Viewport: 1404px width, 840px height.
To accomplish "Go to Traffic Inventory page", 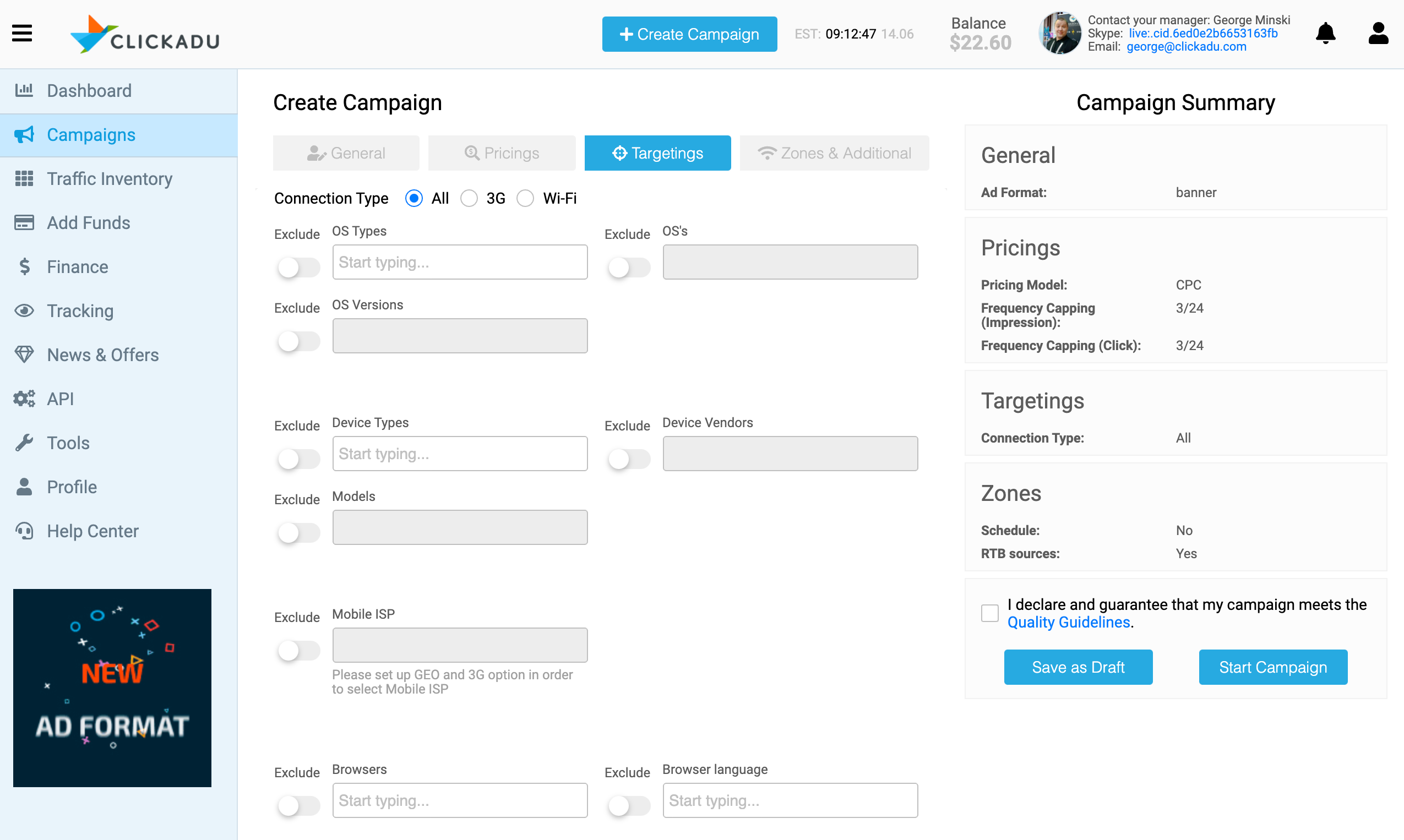I will [118, 179].
